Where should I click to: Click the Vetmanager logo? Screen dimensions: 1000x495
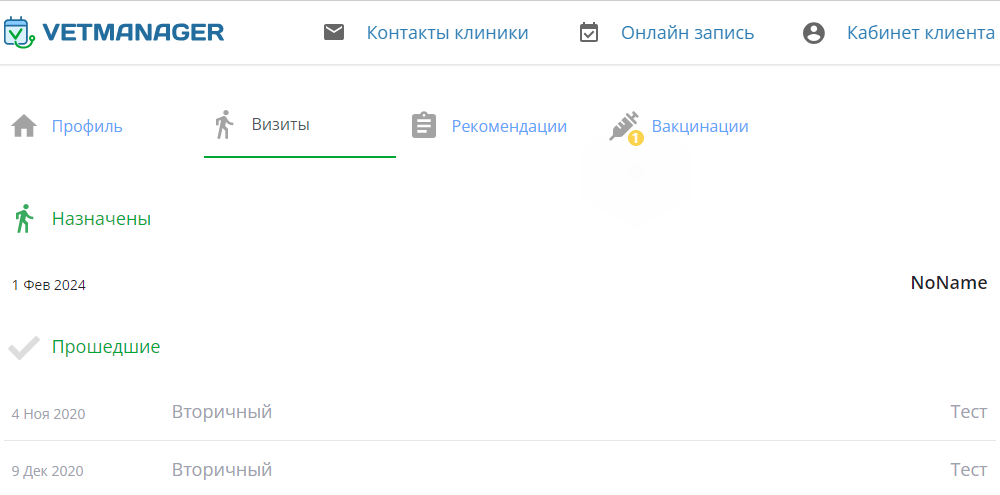pyautogui.click(x=114, y=32)
